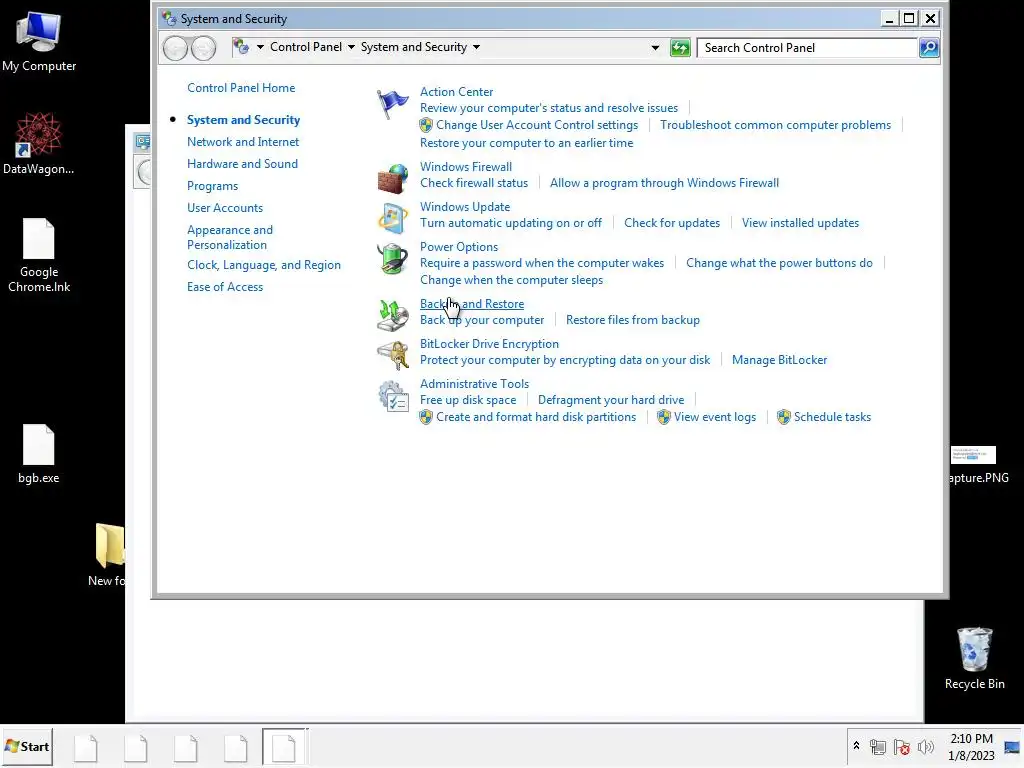Select the Google Chrome.lnk desktop file
1024x768 pixels.
(39, 255)
